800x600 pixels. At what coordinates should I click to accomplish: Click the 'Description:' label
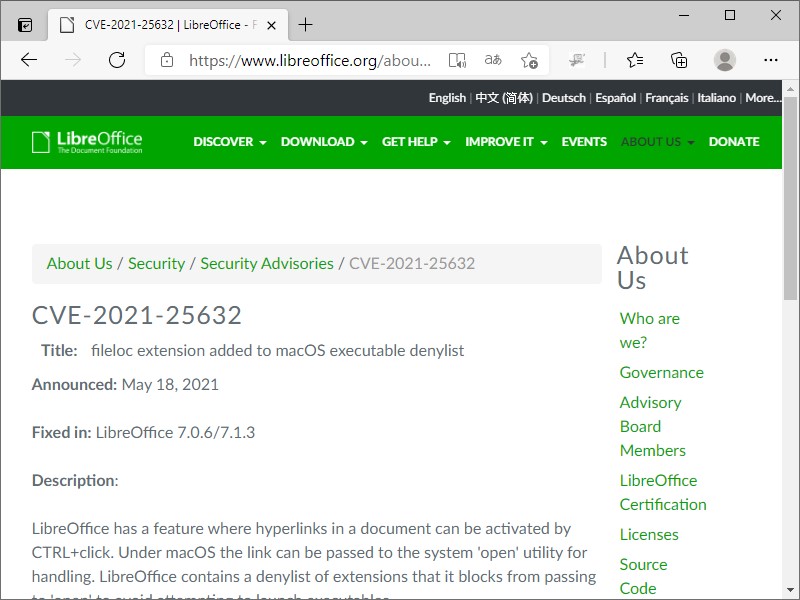pyautogui.click(x=75, y=481)
